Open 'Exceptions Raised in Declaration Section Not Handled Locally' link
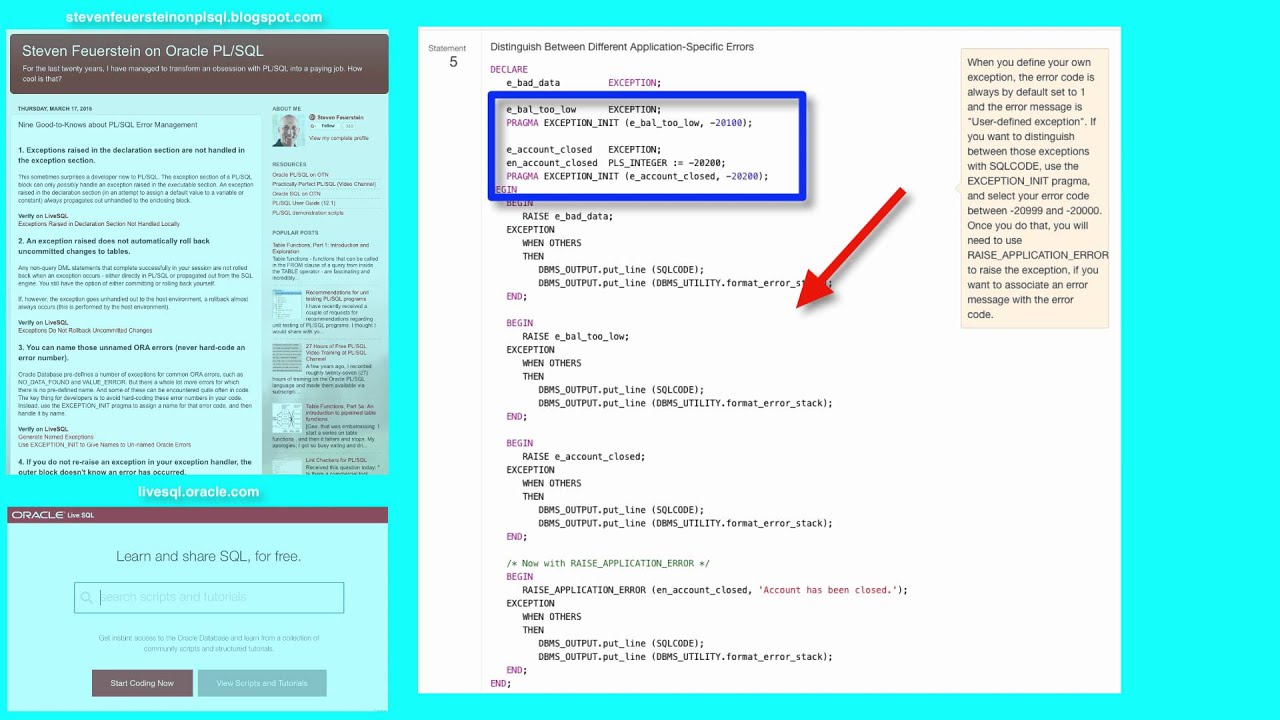Screen dimensions: 1280x720 (x=99, y=224)
